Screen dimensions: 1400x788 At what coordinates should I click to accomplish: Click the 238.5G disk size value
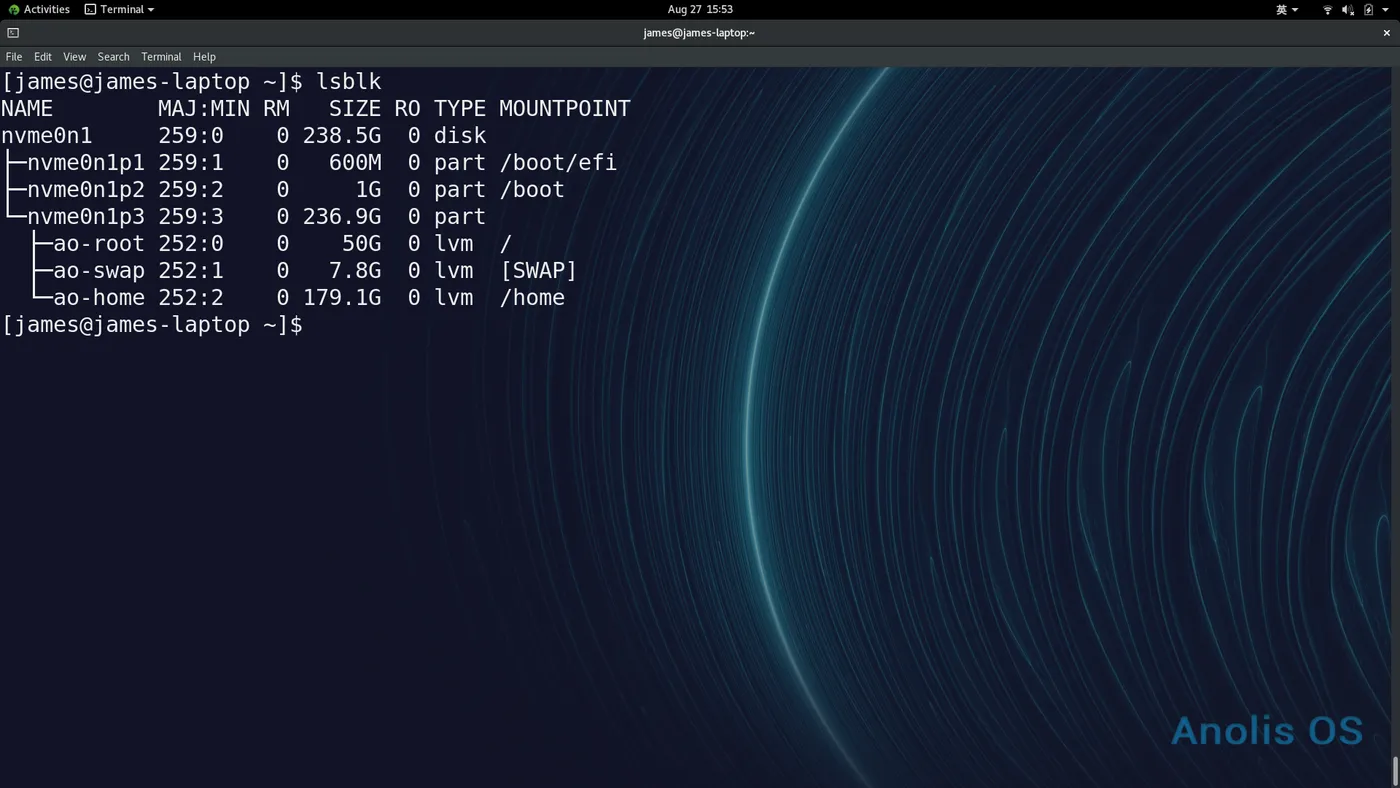pos(342,135)
